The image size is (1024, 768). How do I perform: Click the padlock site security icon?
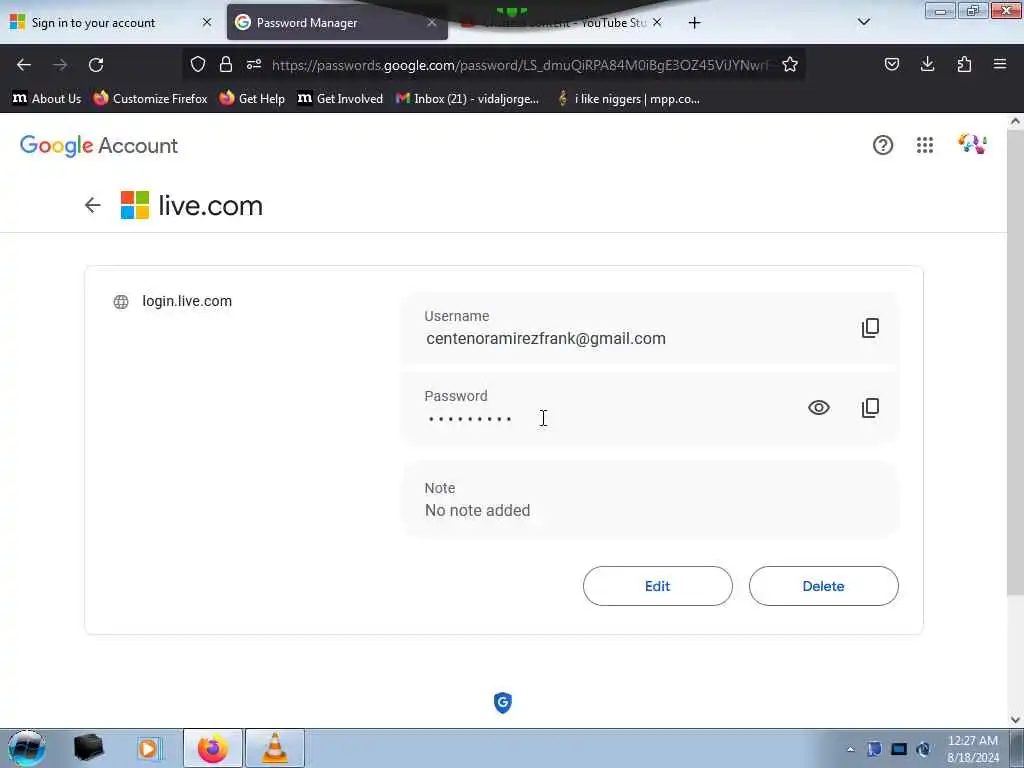pyautogui.click(x=226, y=64)
